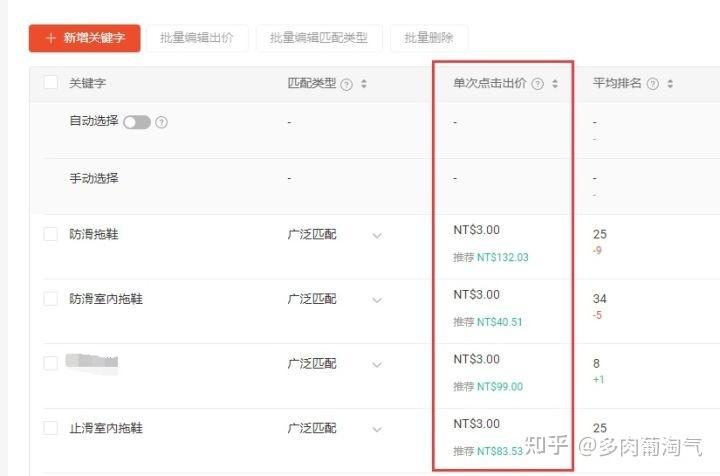Click recommended bid NT$40.51

(500, 322)
